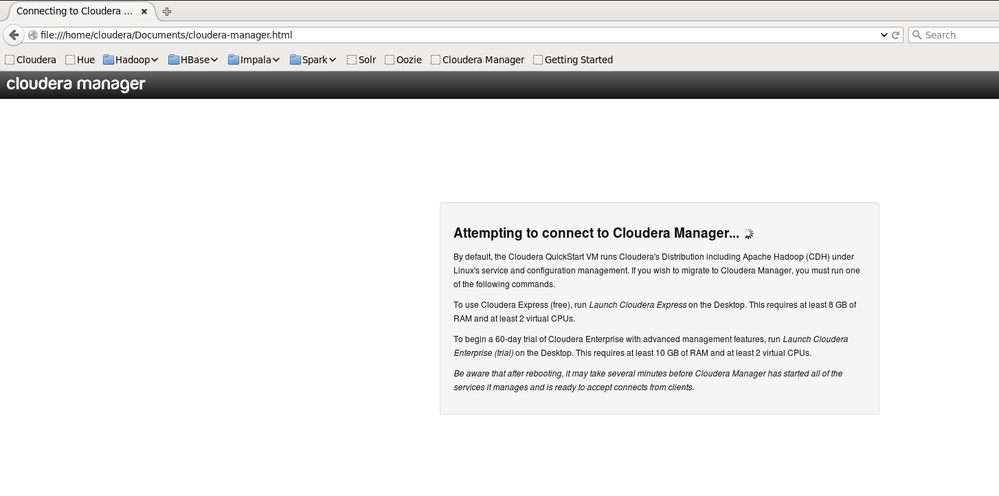Expand the Hadoop bookmarks folder
Viewport: 999px width, 496px height.
(131, 60)
